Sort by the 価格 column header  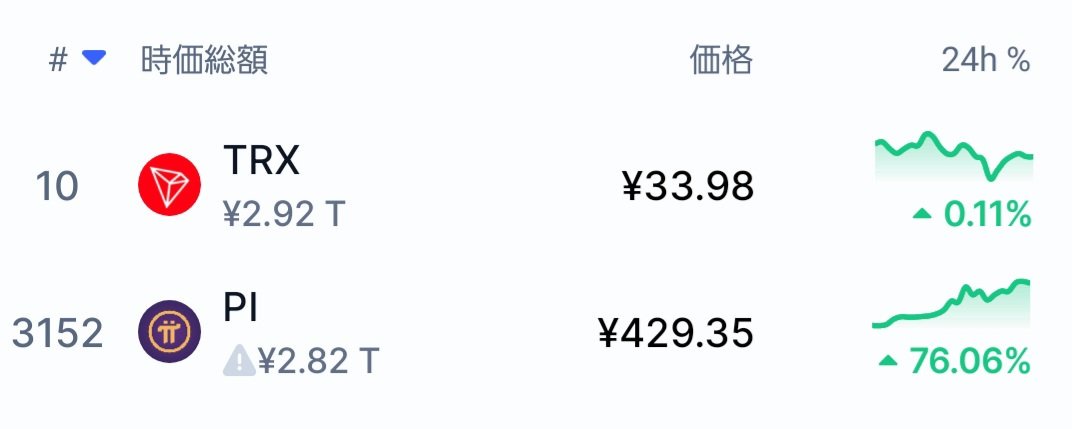coord(721,60)
